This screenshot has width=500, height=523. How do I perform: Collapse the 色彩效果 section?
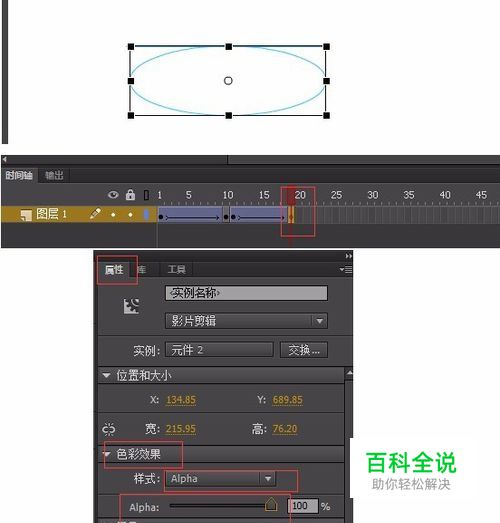coord(107,454)
